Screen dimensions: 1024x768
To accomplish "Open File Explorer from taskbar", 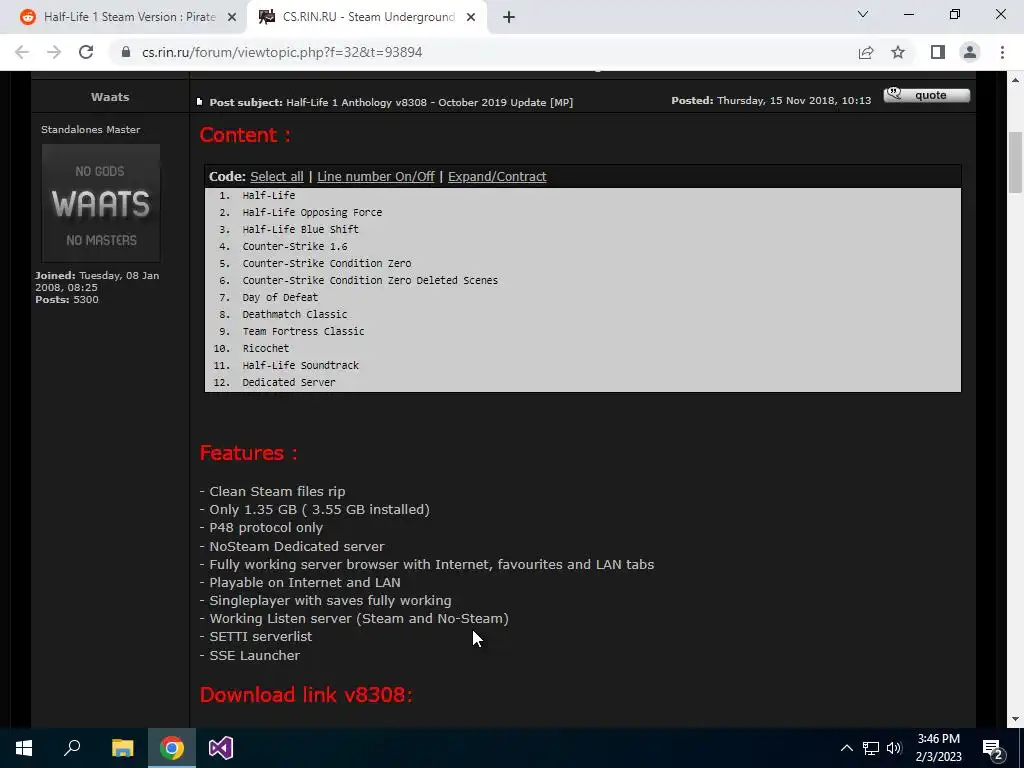I will 122,748.
